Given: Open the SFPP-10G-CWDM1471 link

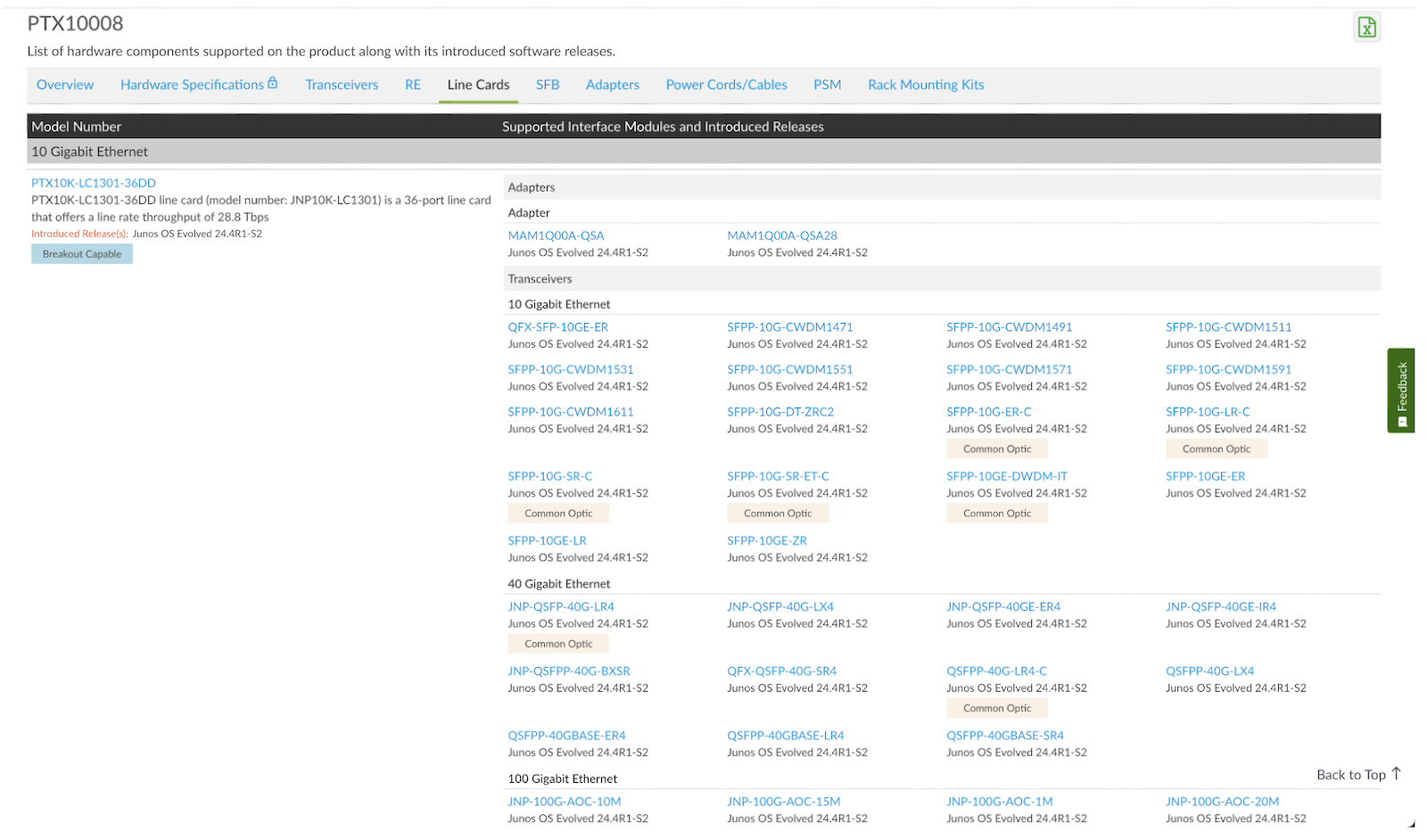Looking at the screenshot, I should [790, 327].
